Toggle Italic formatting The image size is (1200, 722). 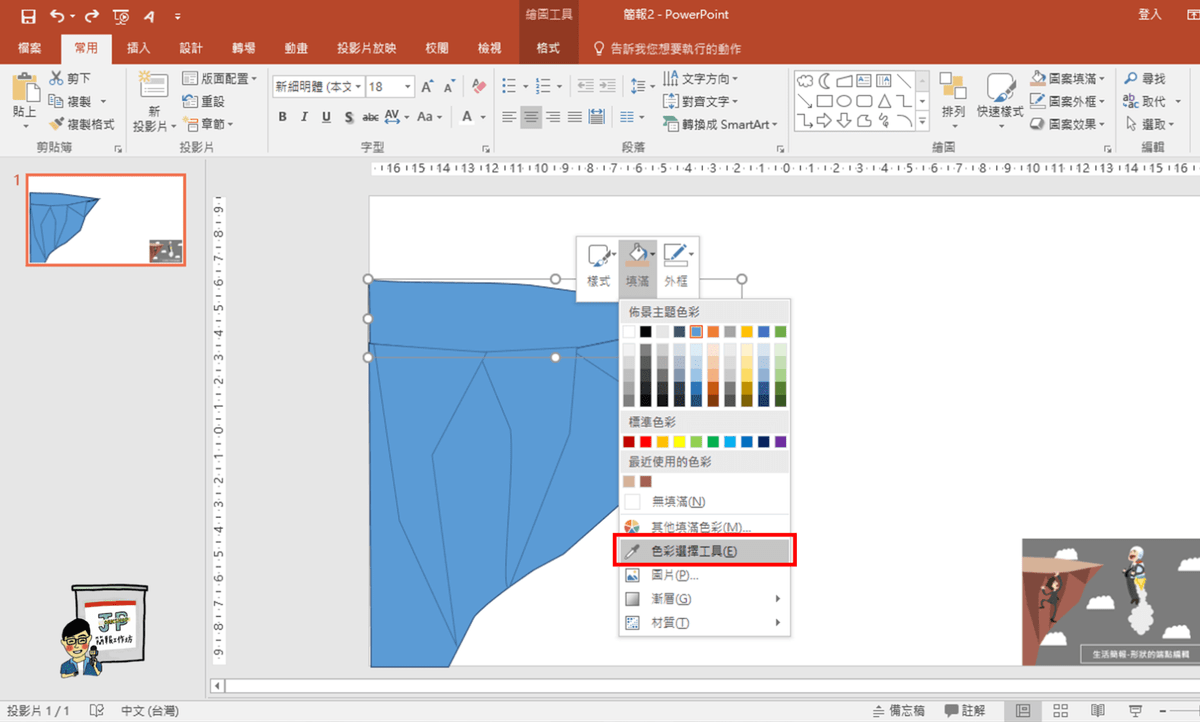point(305,117)
